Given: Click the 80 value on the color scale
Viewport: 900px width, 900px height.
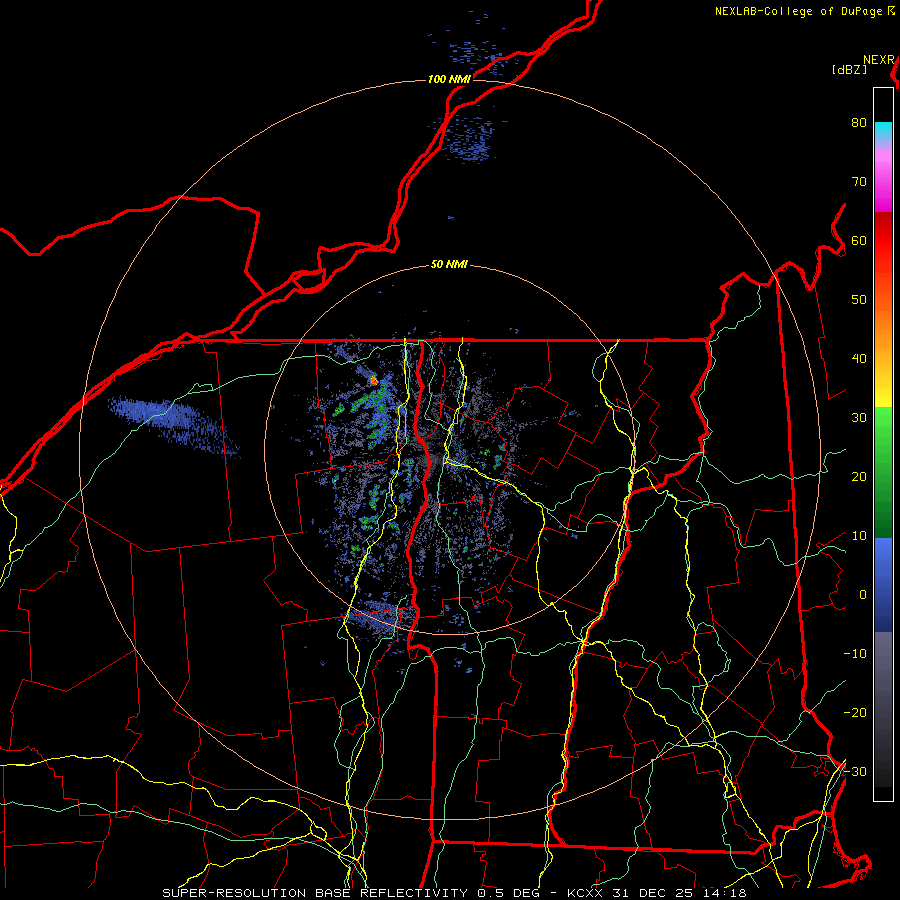Looking at the screenshot, I should pos(859,123).
